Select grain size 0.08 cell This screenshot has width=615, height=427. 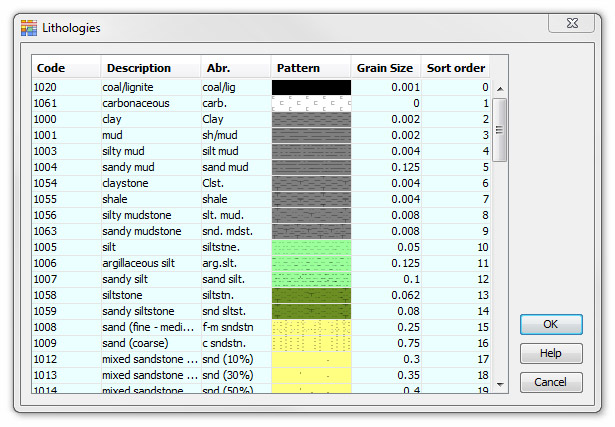(386, 311)
